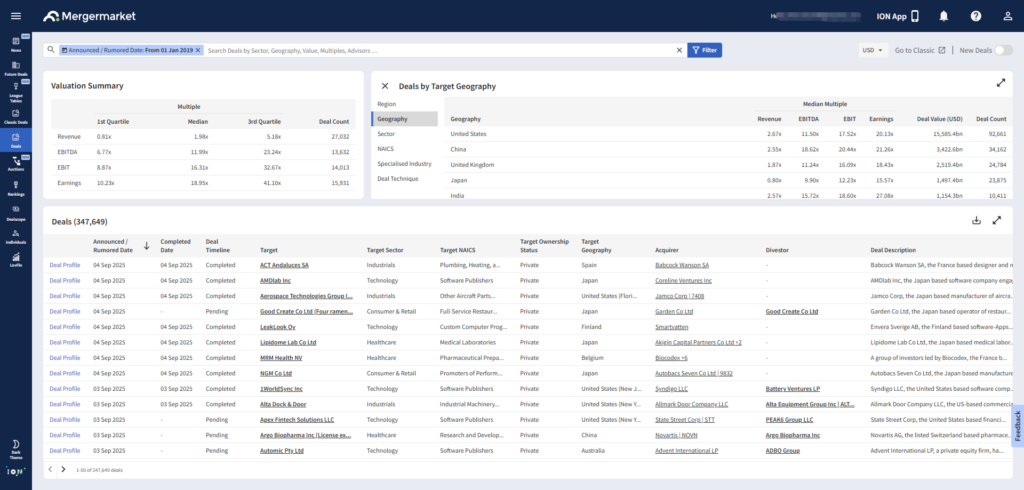Click the Filter button

704,50
